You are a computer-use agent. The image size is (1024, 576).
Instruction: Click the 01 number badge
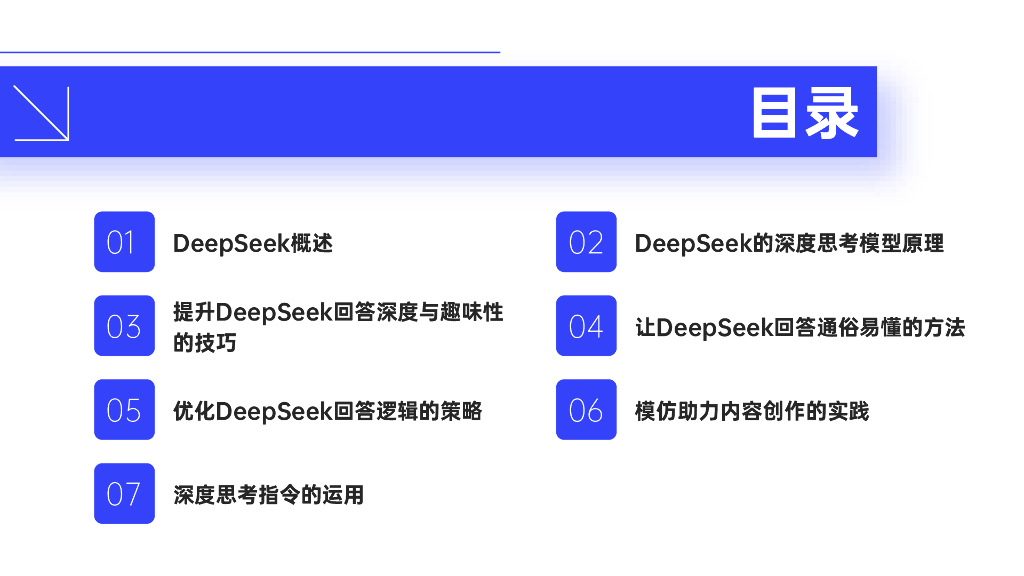[x=124, y=242]
